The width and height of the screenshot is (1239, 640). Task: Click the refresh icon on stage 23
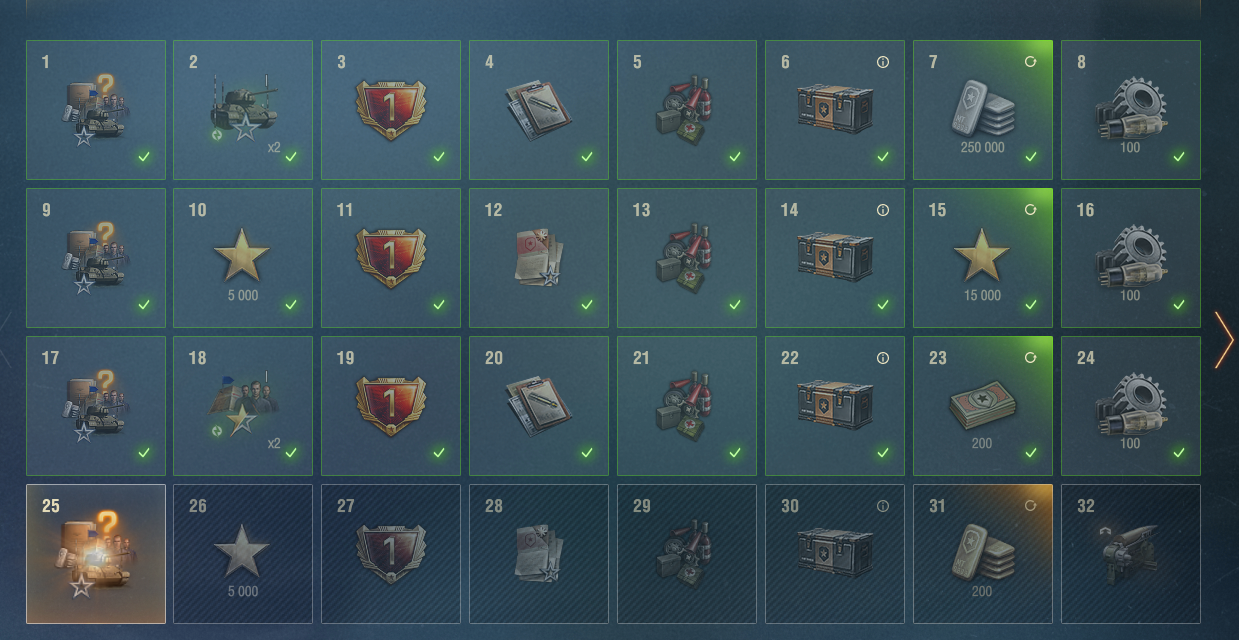(x=1030, y=358)
